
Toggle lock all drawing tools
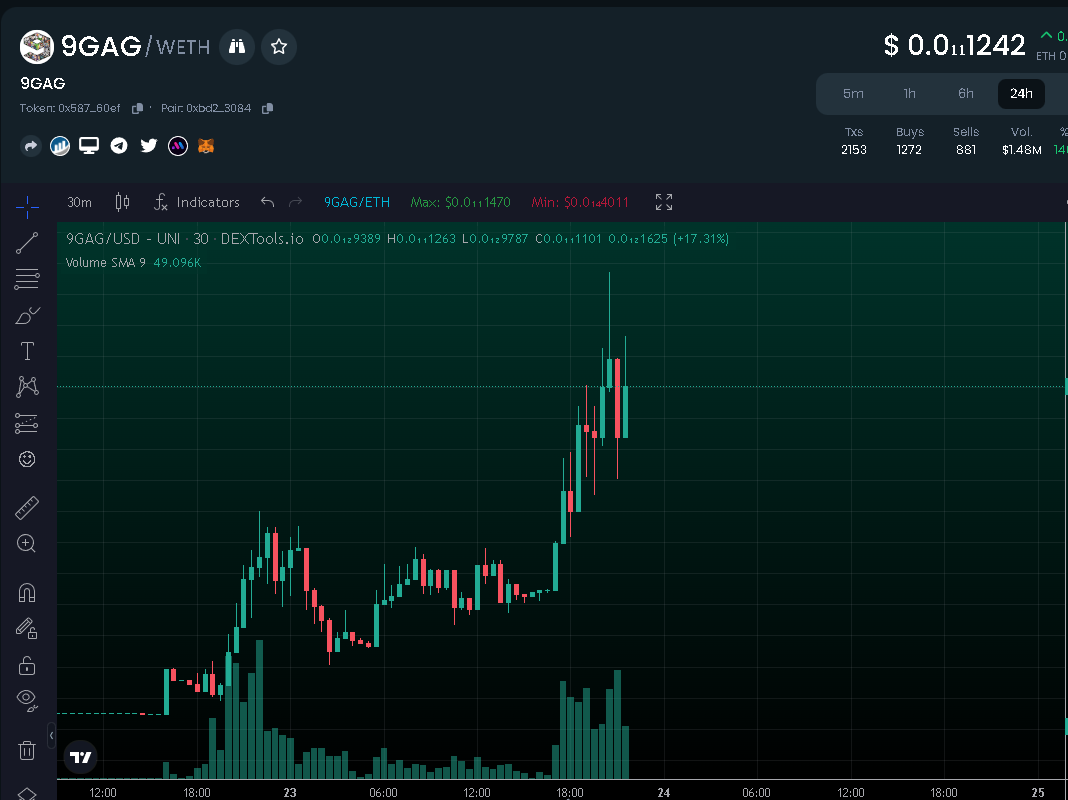[27, 665]
